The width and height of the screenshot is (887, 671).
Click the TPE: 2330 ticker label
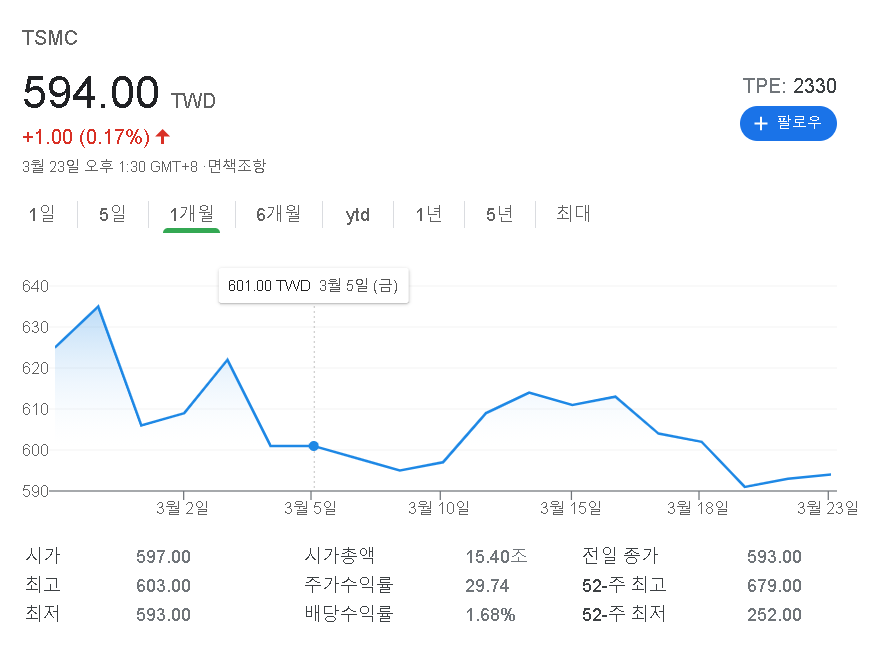(x=789, y=86)
